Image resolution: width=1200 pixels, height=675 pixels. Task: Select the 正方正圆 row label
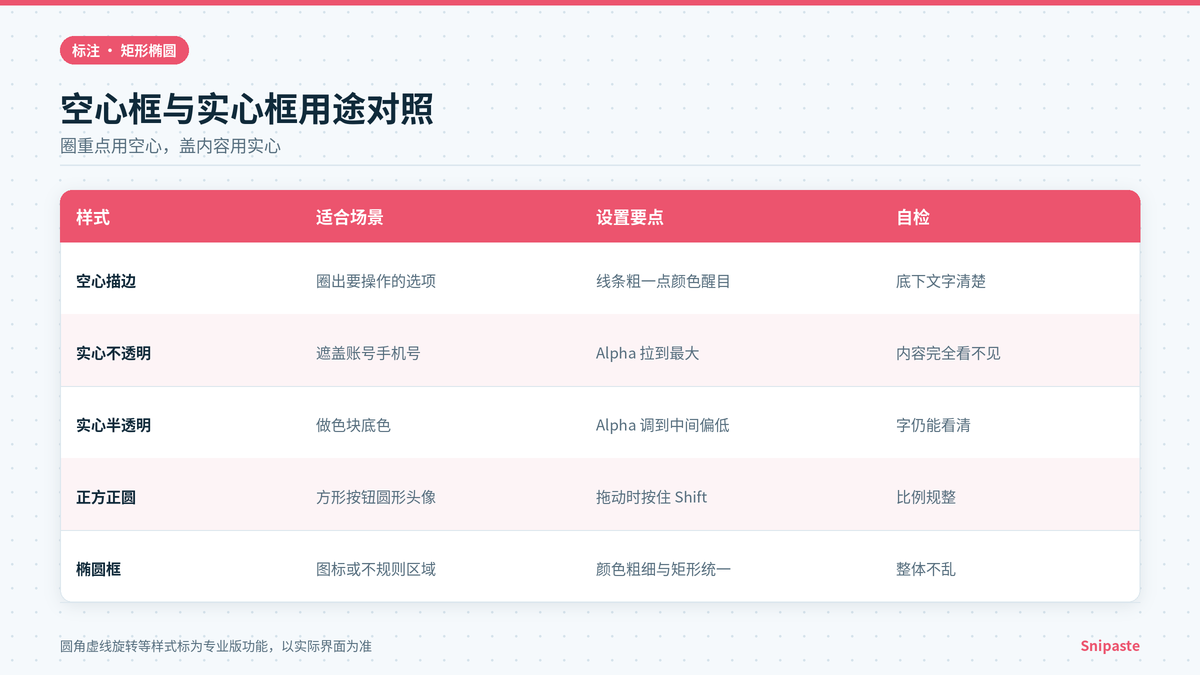coord(106,497)
